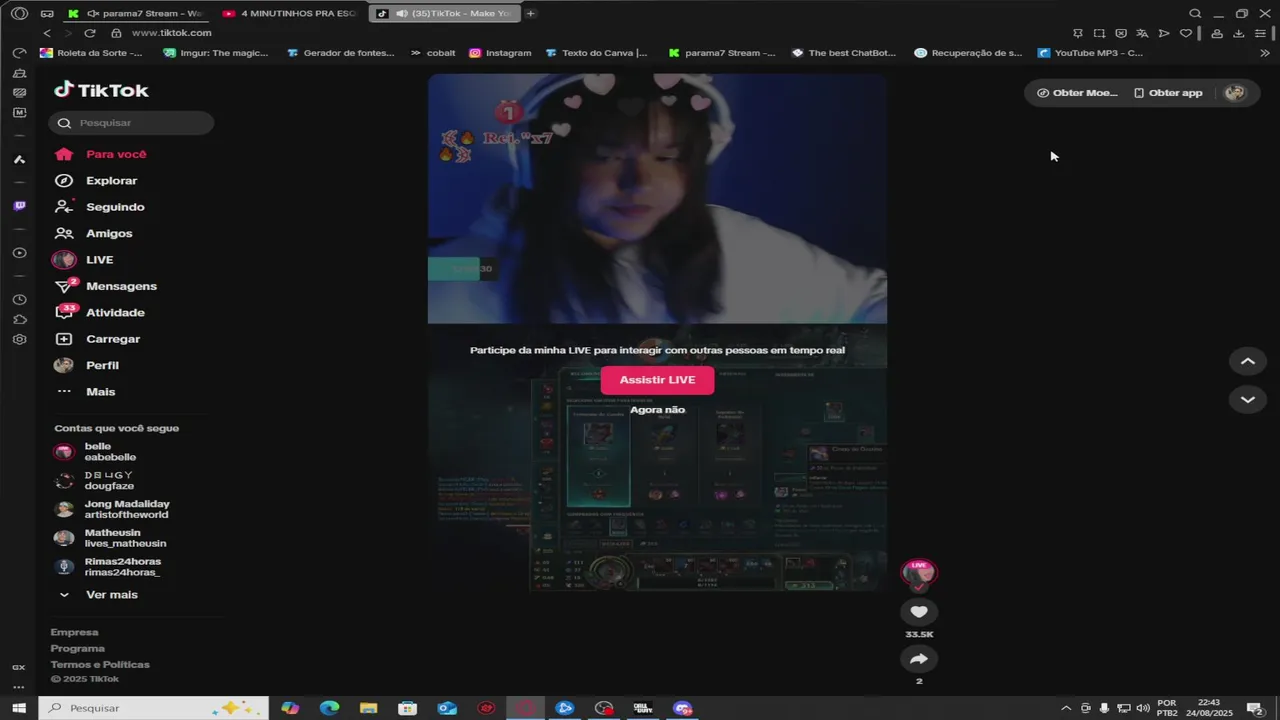
Task: Expand Ver mais followed accounts
Action: [x=98, y=595]
